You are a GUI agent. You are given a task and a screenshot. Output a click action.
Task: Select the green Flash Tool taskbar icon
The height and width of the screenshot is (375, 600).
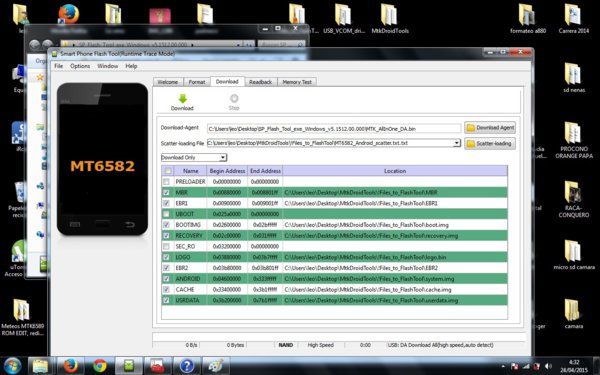coord(129,366)
